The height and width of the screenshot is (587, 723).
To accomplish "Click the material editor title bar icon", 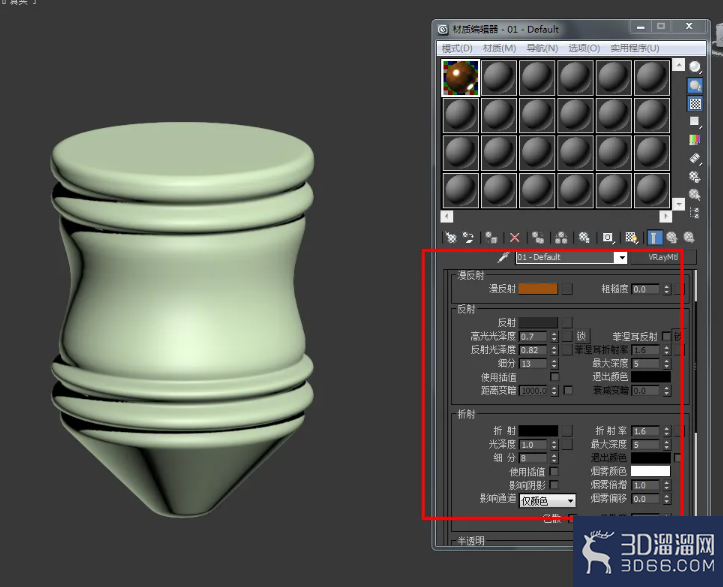I will pos(443,30).
